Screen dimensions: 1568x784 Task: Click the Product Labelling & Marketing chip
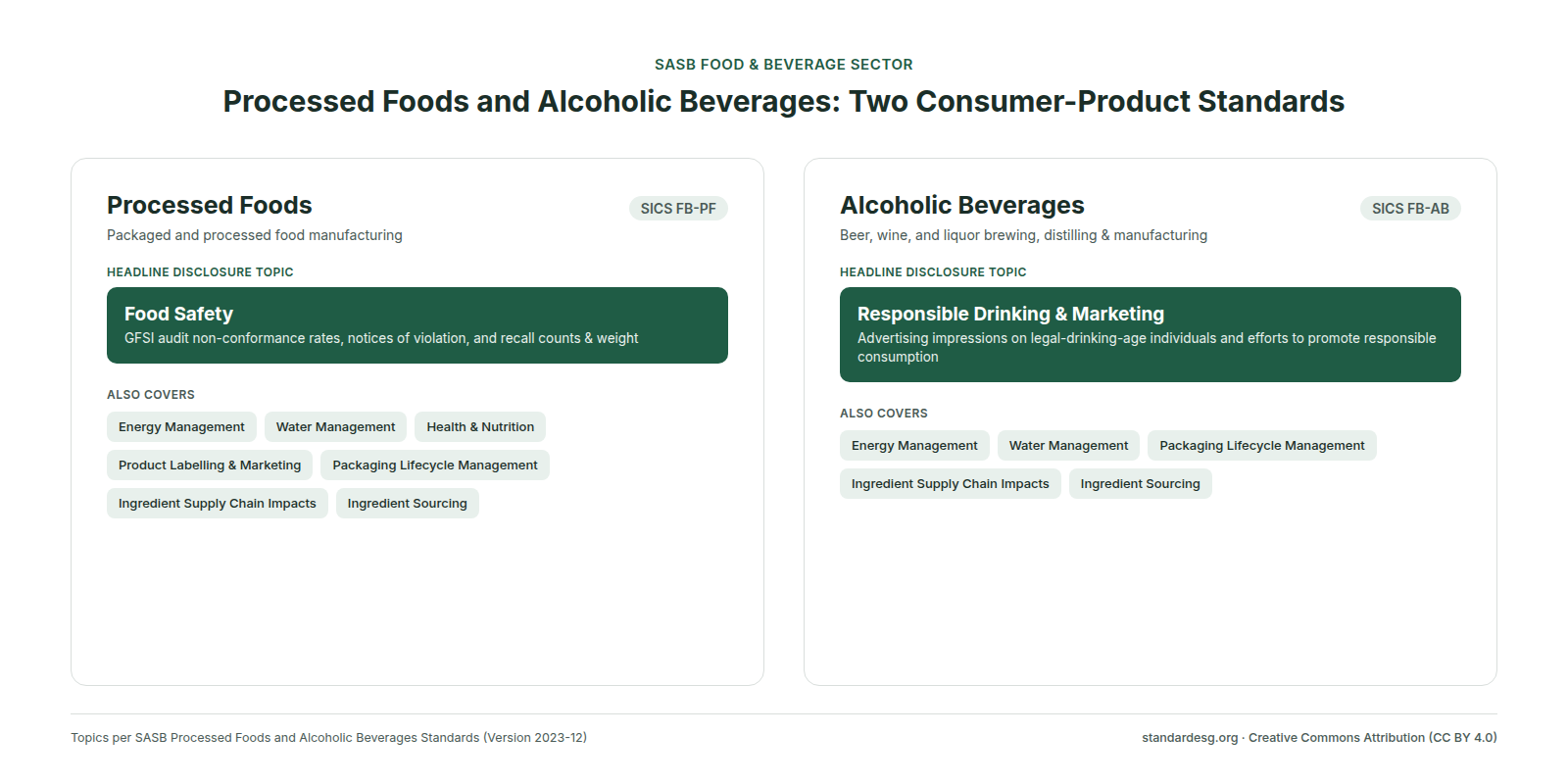(210, 465)
